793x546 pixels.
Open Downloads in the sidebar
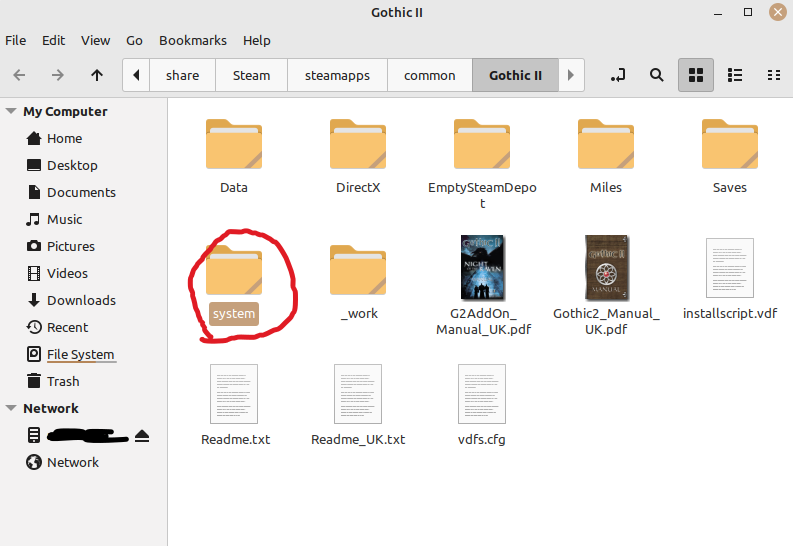tap(83, 300)
